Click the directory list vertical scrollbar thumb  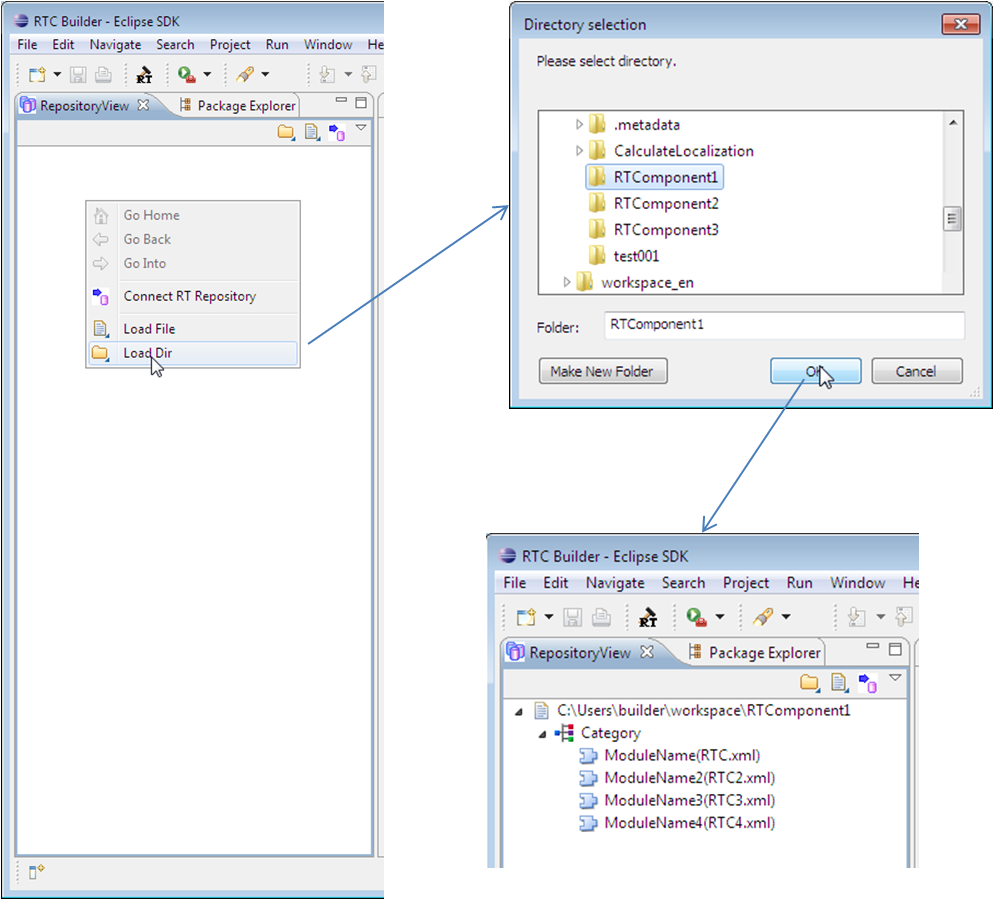tap(953, 218)
